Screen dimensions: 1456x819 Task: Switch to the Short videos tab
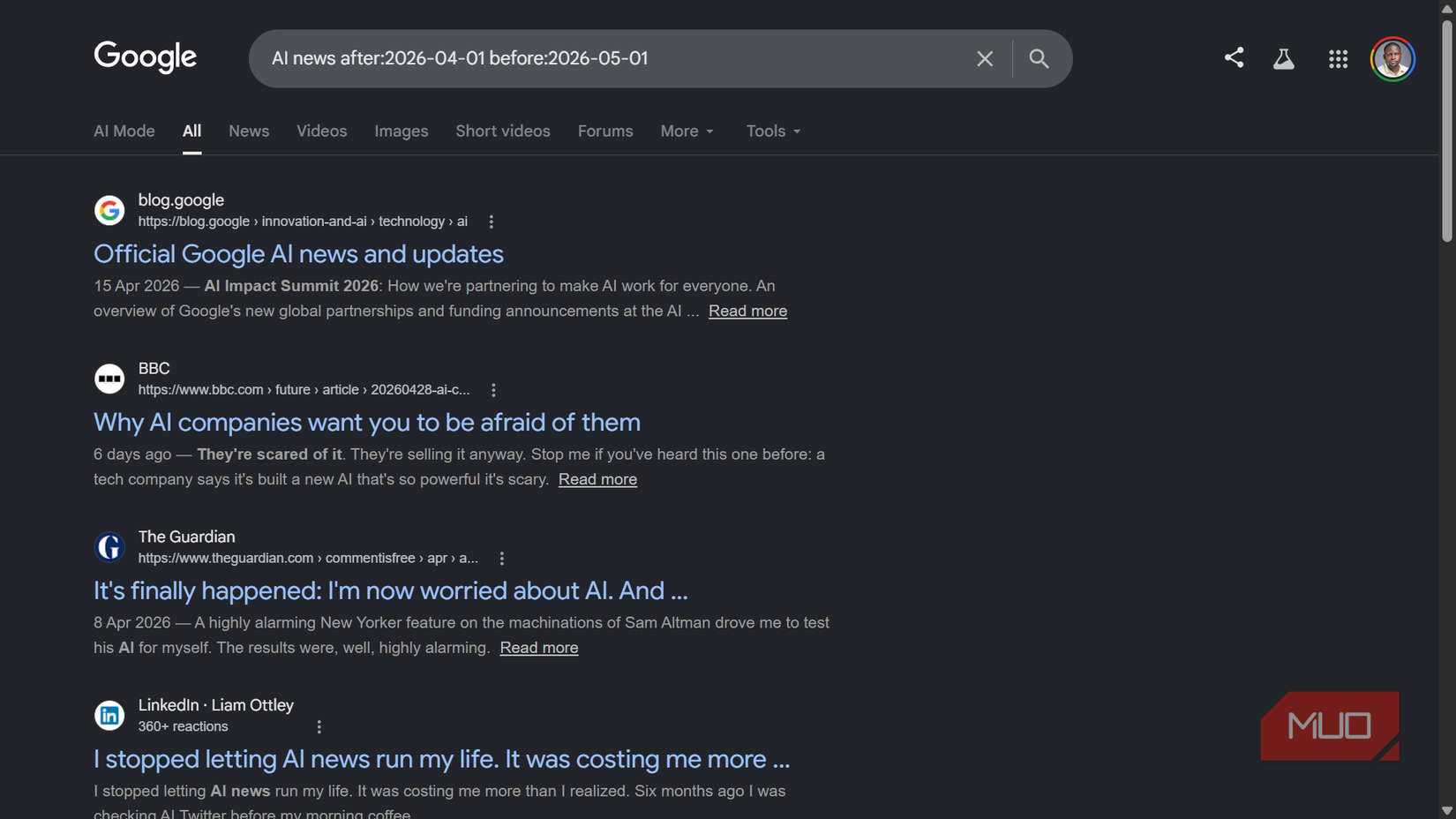(503, 131)
